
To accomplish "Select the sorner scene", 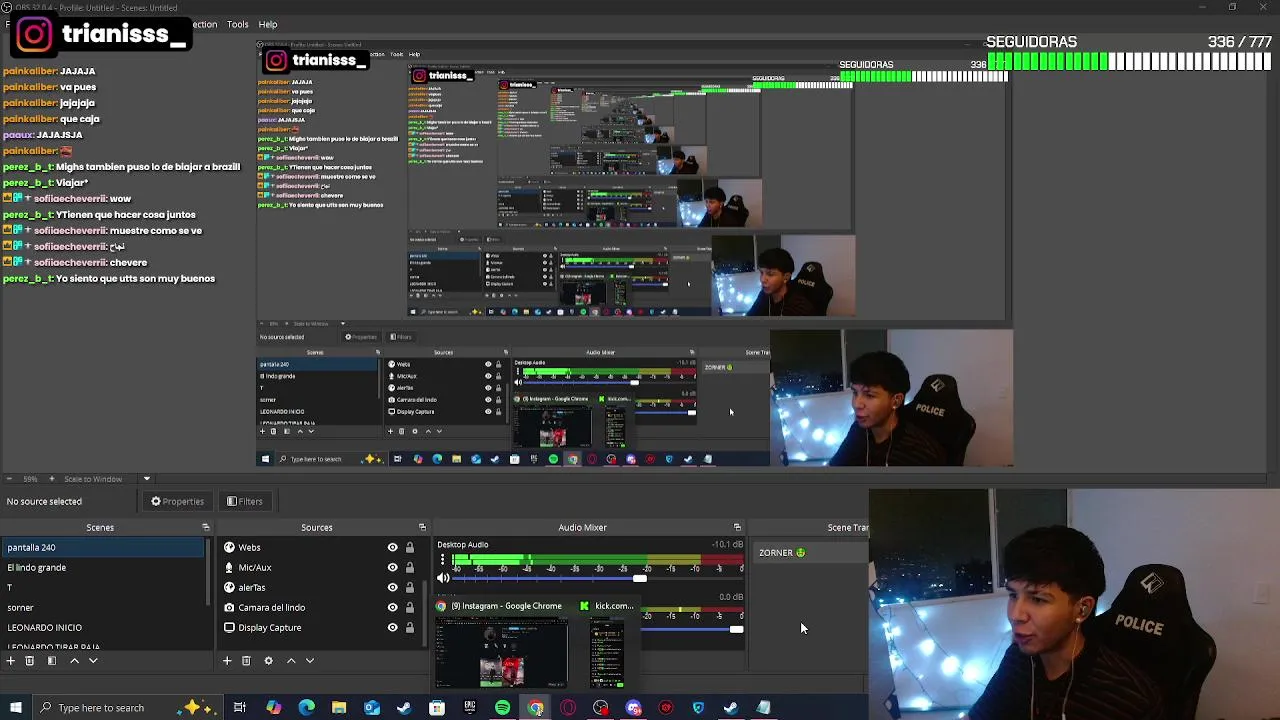I will click(x=102, y=607).
